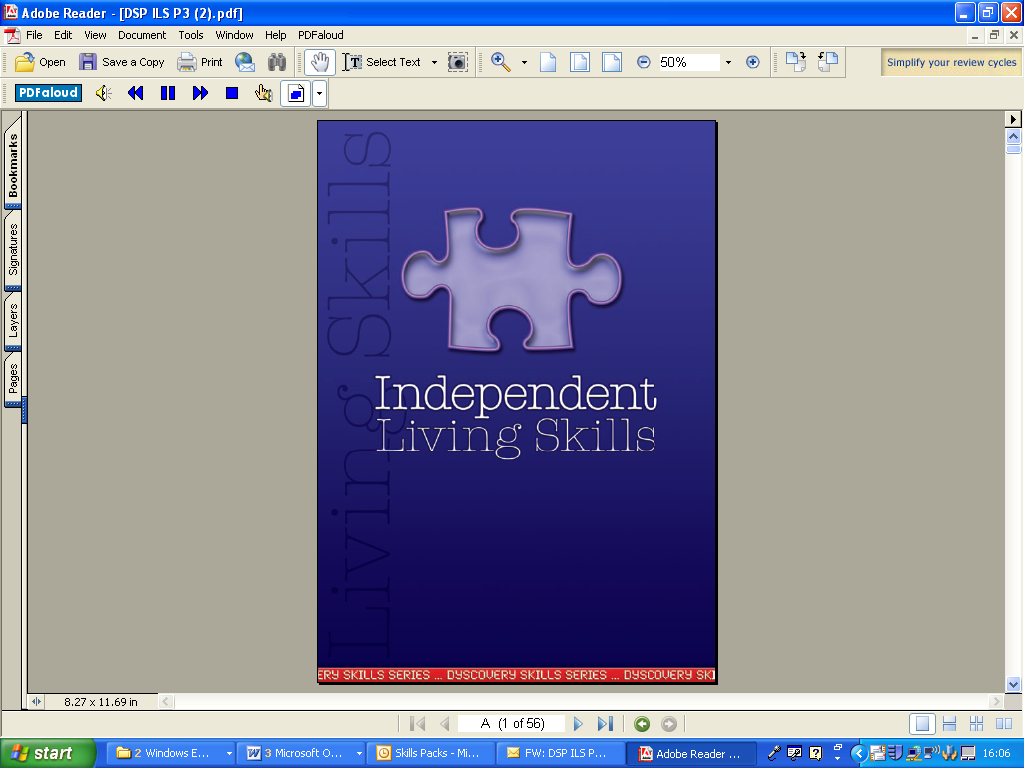
Task: Enable Facing pages layout
Action: point(976,724)
